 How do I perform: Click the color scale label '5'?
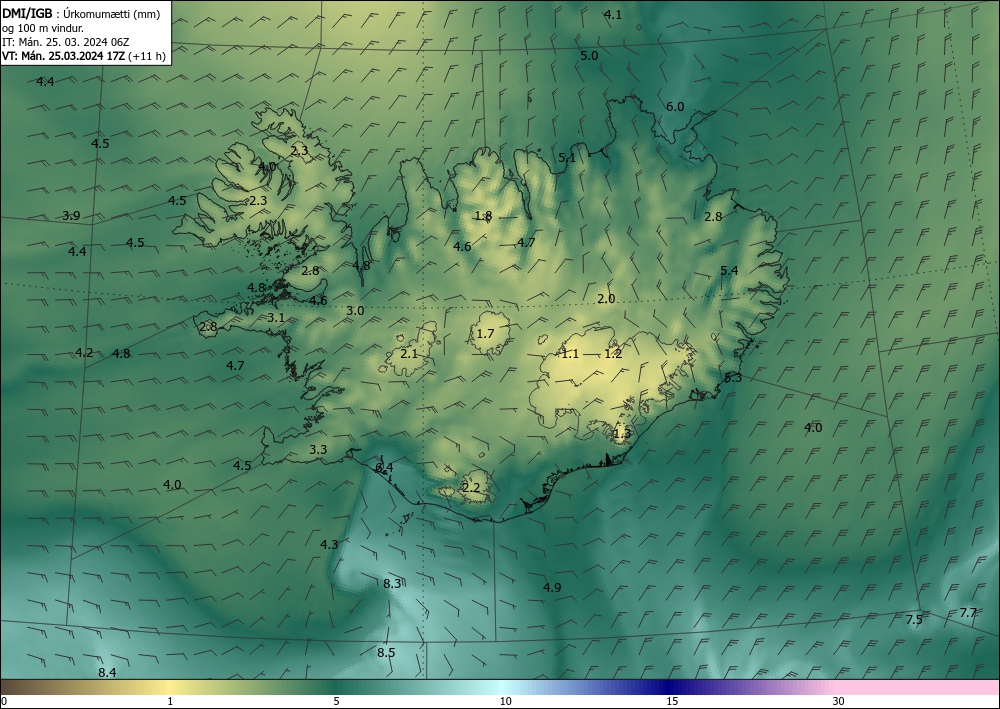(336, 701)
